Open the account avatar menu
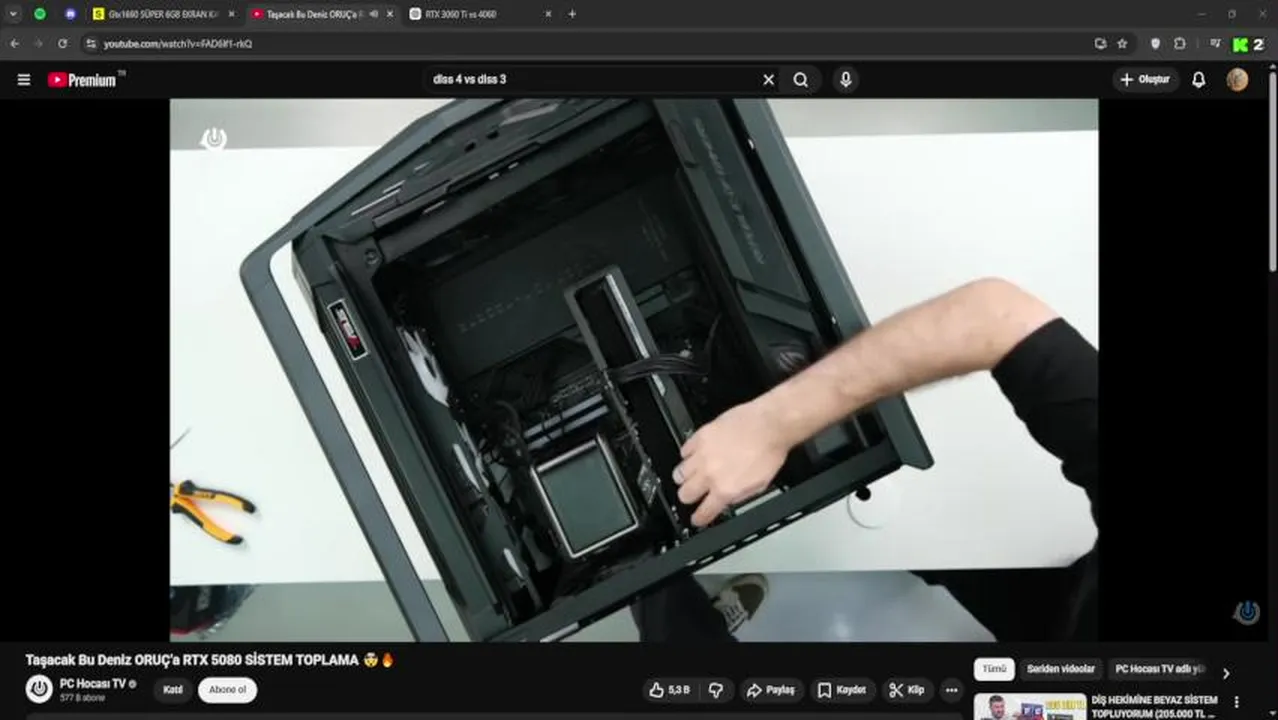1278x720 pixels. click(x=1237, y=80)
